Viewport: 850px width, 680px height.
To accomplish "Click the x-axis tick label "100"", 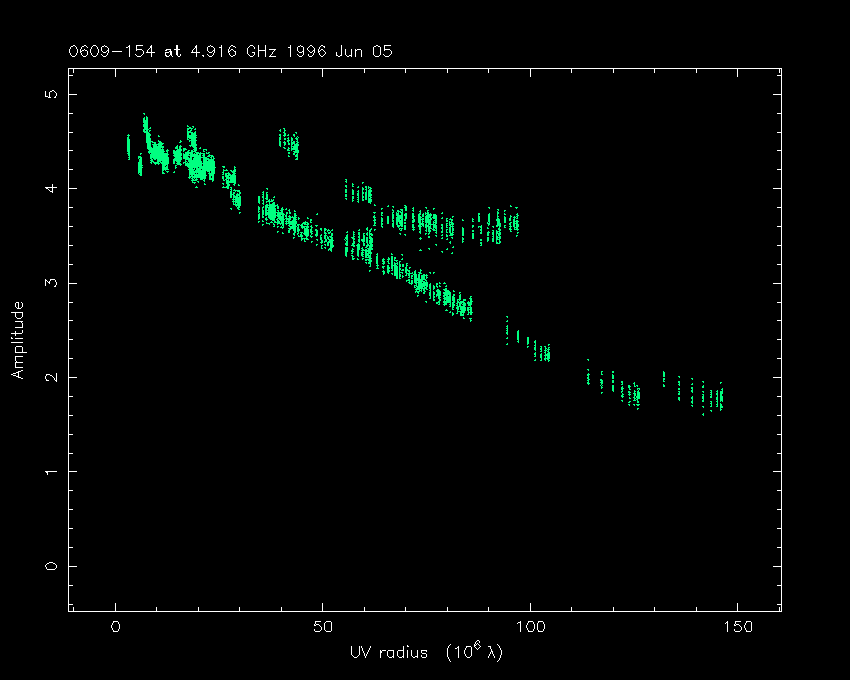I will pos(530,628).
